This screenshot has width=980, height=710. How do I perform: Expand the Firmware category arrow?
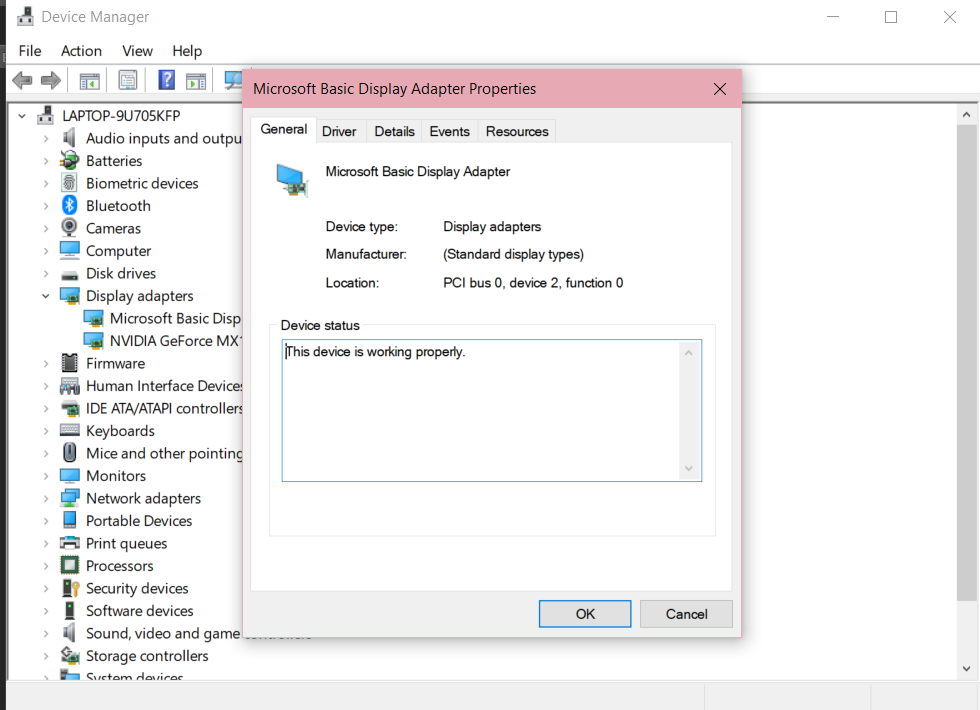coord(46,363)
